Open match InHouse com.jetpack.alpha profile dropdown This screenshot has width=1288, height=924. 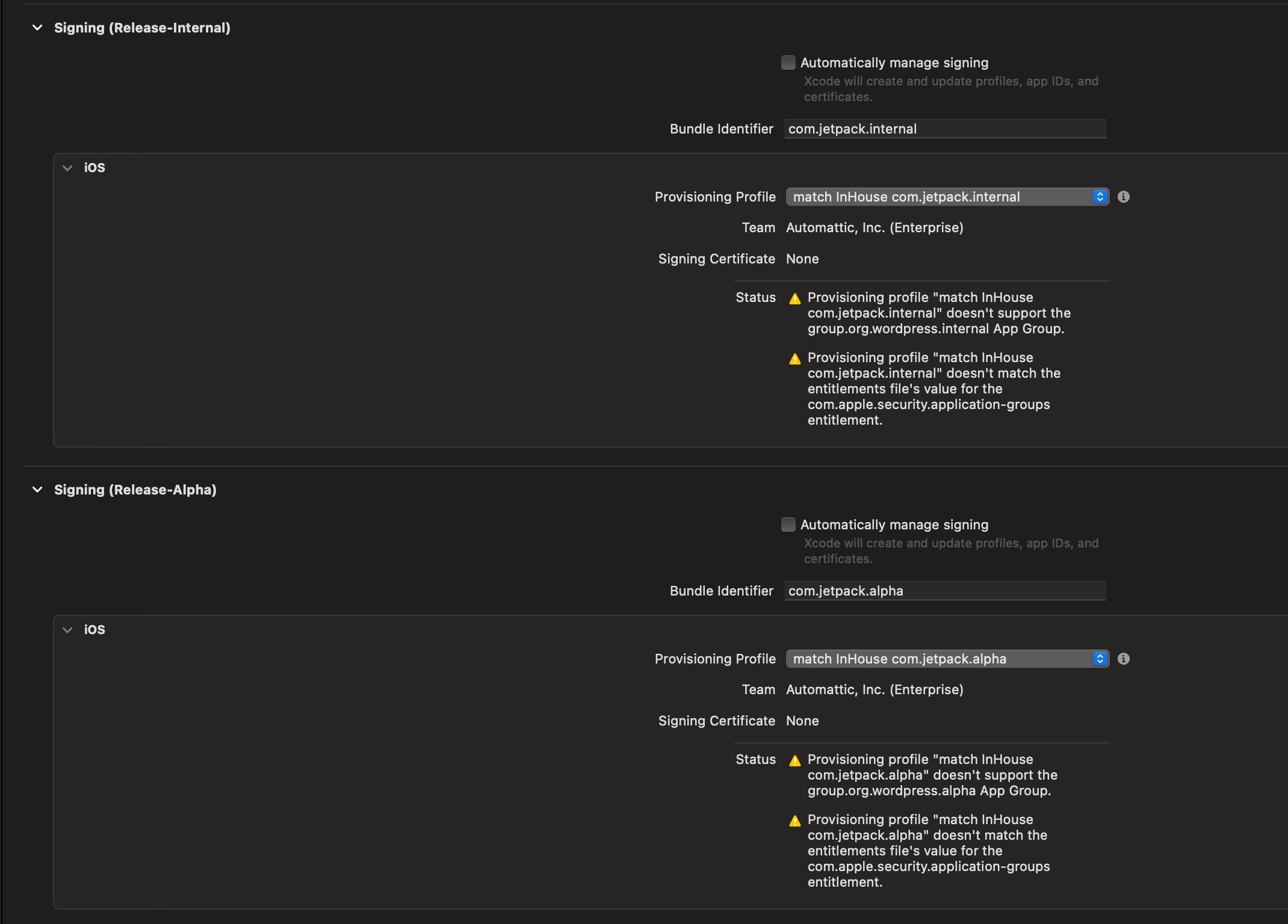(939, 659)
